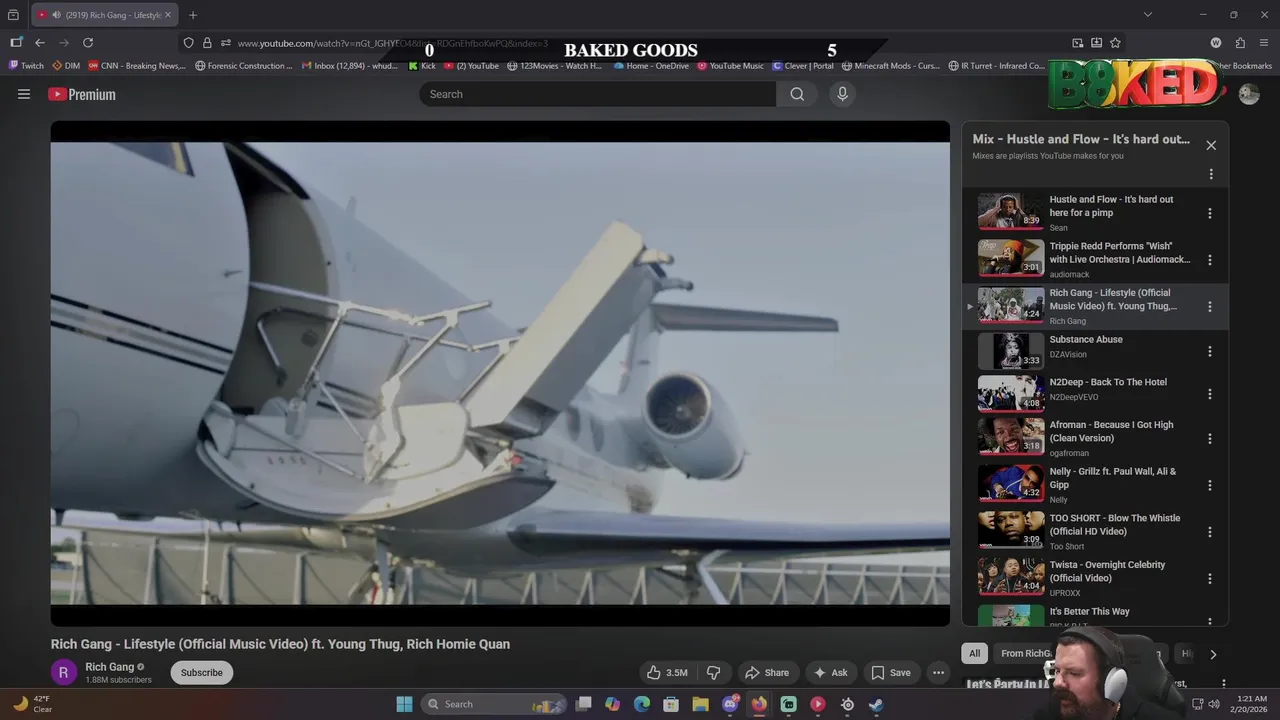Click the video player to pause
Image resolution: width=1280 pixels, height=720 pixels.
(x=500, y=374)
